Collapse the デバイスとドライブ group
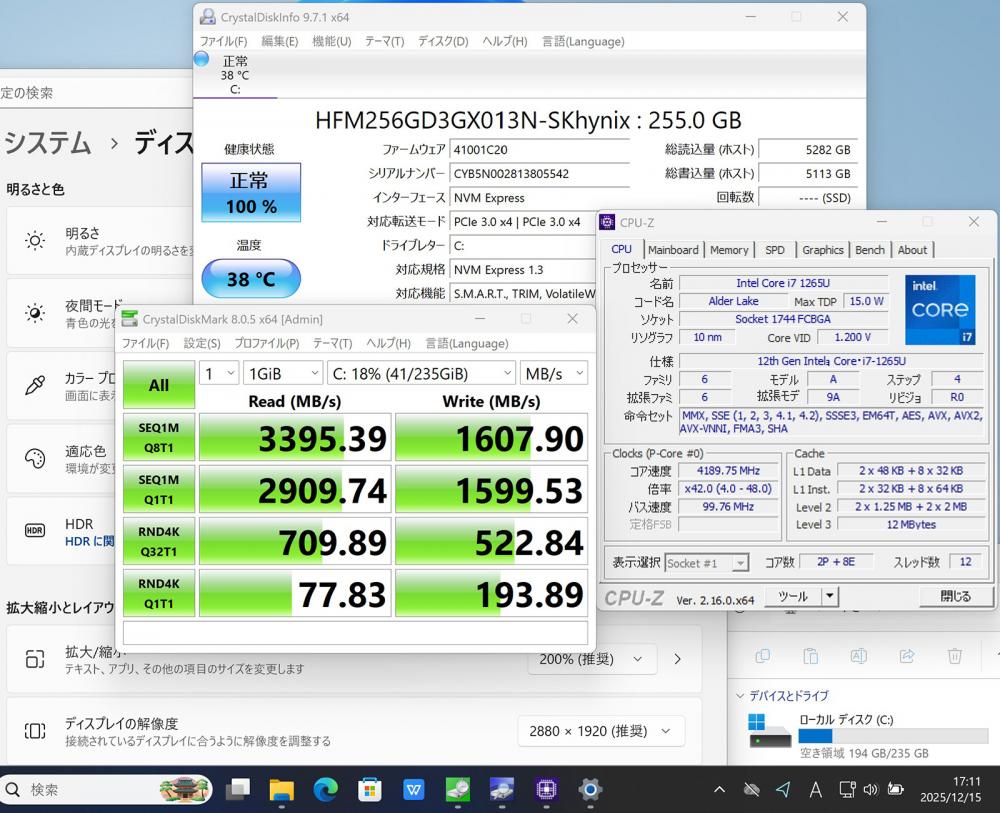The width and height of the screenshot is (1000, 813). point(740,696)
